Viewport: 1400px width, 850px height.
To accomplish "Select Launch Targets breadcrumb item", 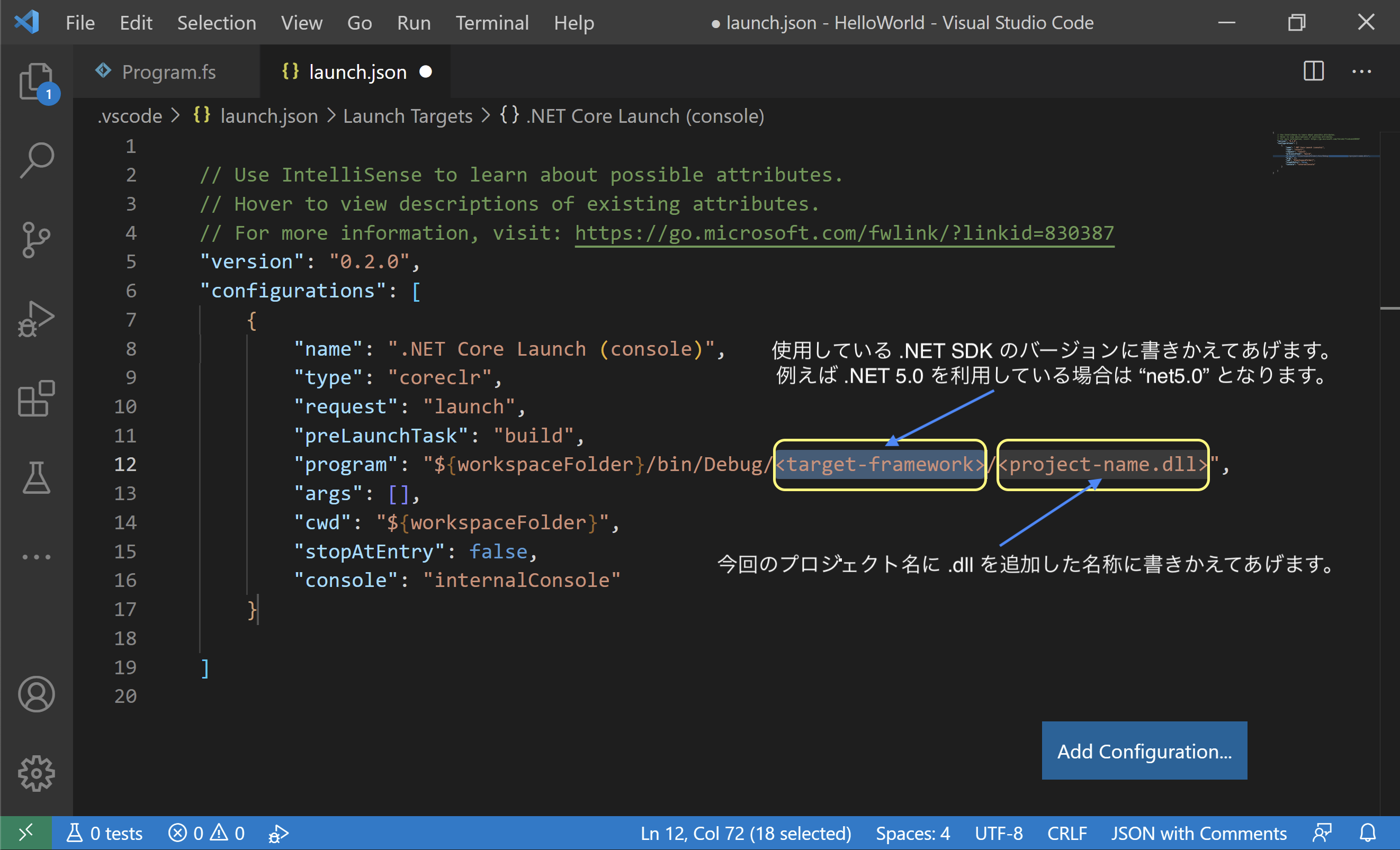I will pos(407,116).
